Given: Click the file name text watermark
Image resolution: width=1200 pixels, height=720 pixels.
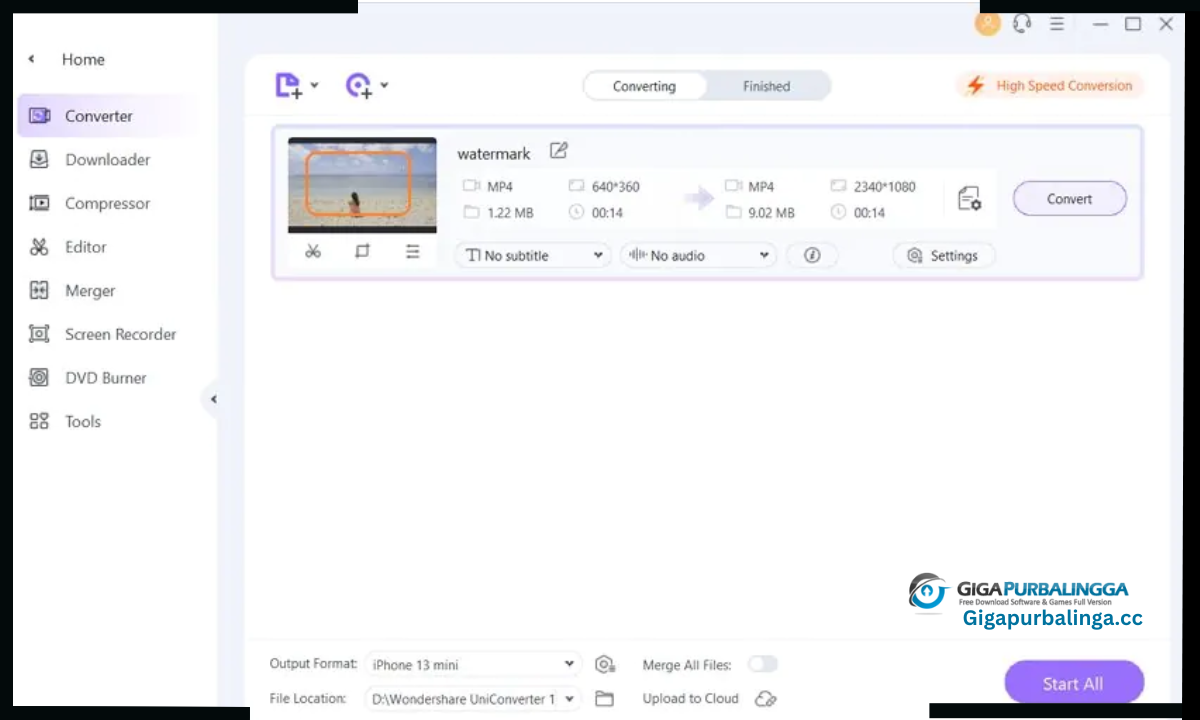Looking at the screenshot, I should [494, 154].
